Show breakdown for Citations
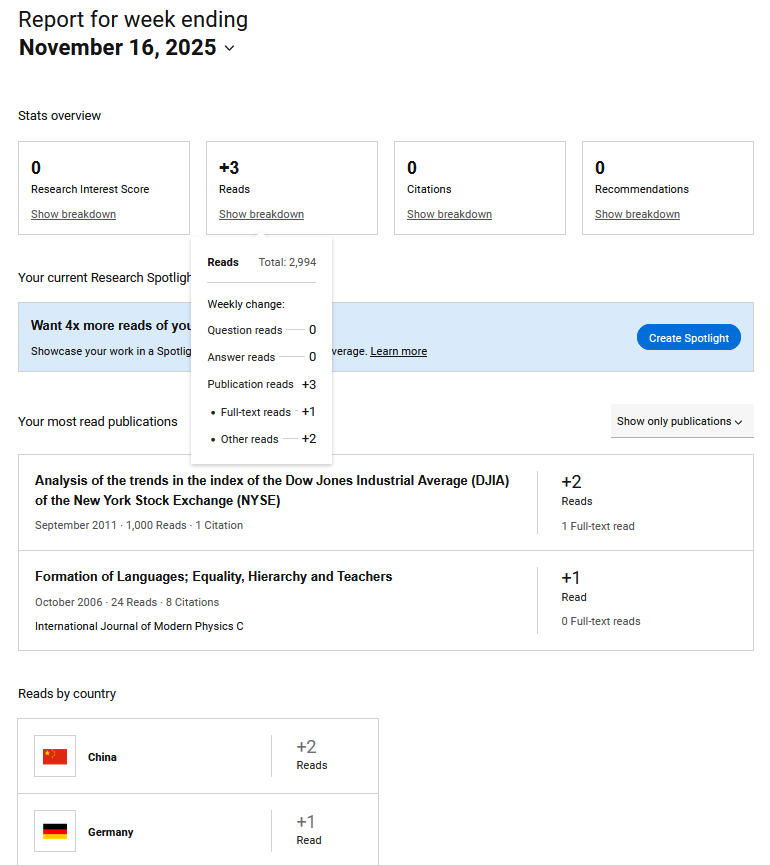 pyautogui.click(x=449, y=214)
